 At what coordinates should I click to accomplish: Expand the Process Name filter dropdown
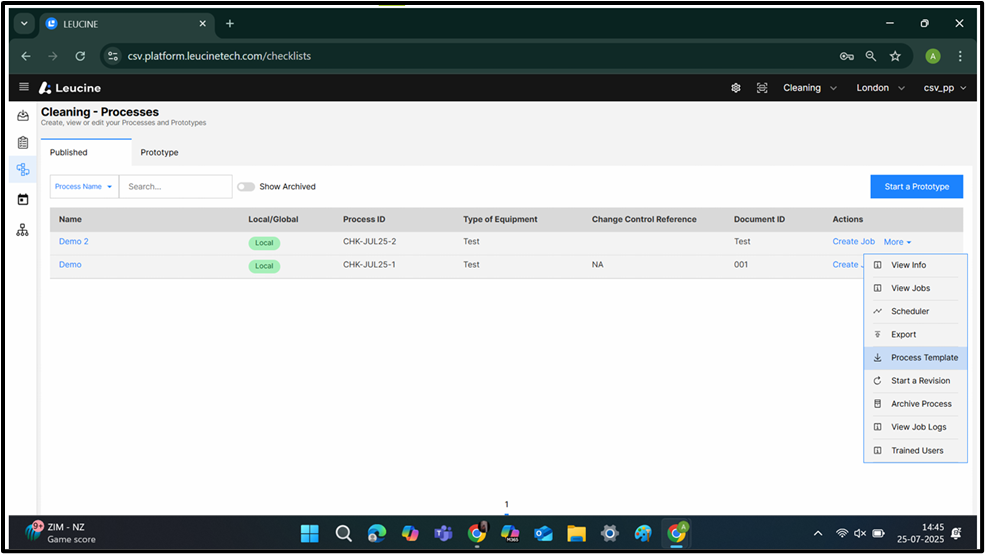[x=84, y=187]
